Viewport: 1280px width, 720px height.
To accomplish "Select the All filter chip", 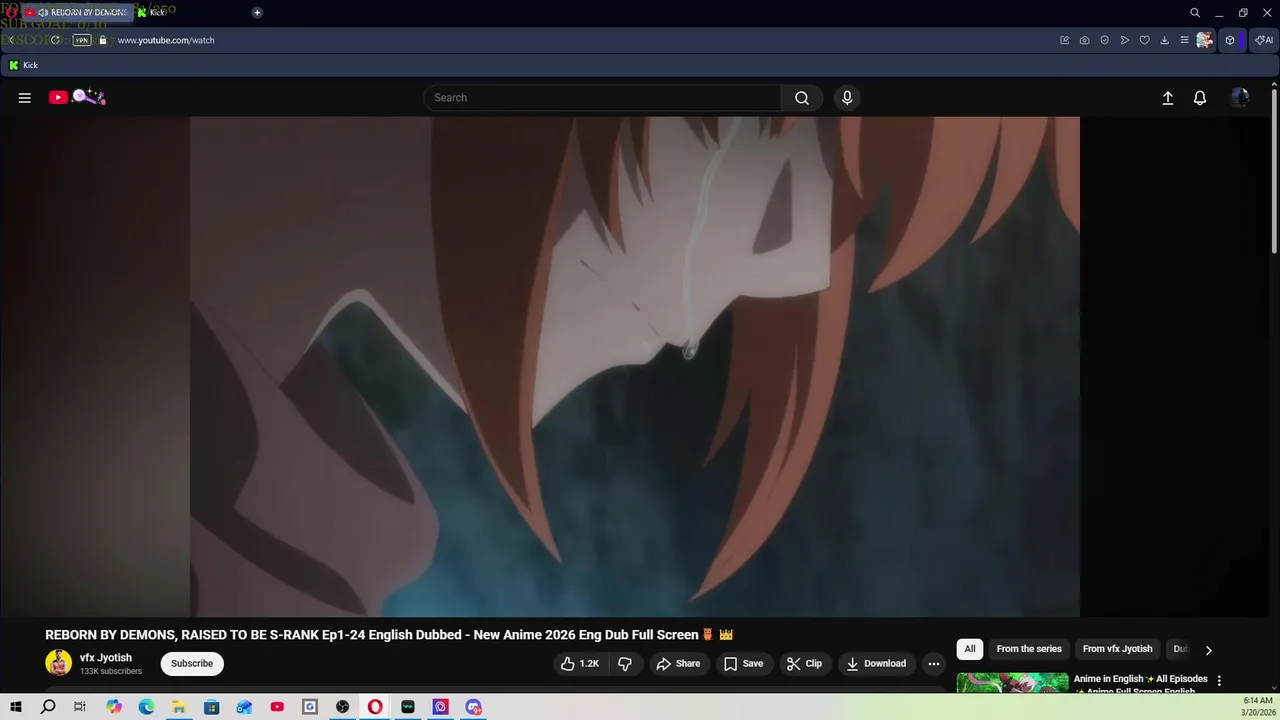I will [970, 649].
